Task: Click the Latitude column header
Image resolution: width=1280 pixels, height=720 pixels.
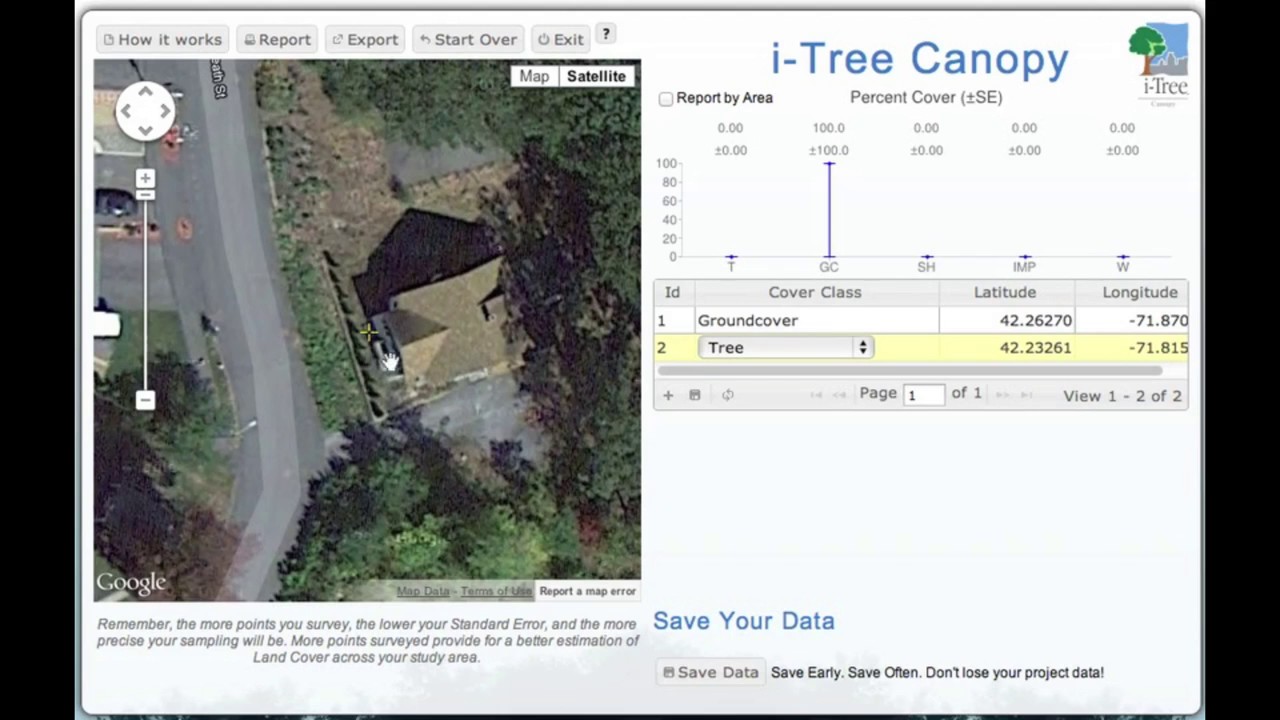Action: 1005,292
